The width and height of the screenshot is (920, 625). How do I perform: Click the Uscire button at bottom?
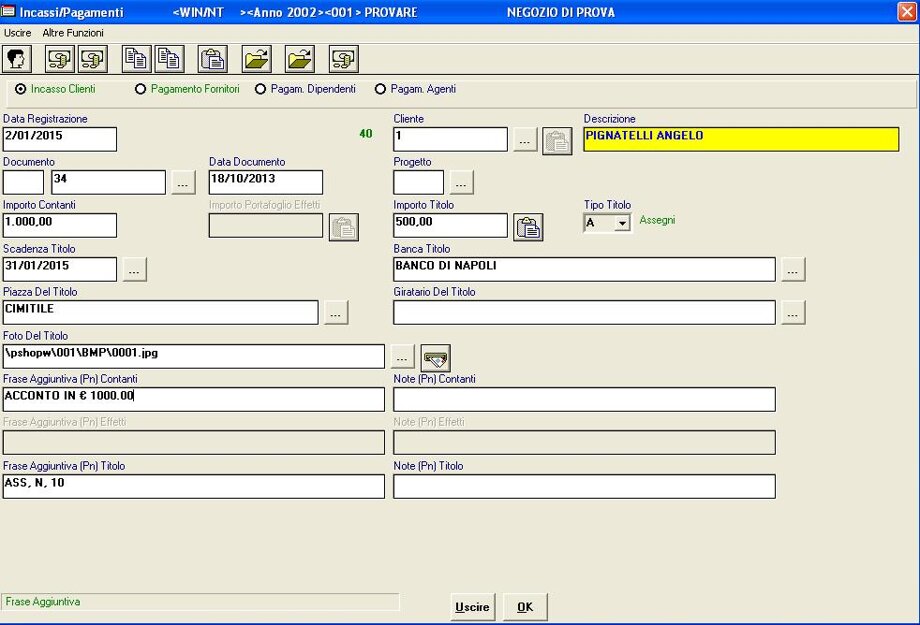pyautogui.click(x=472, y=607)
